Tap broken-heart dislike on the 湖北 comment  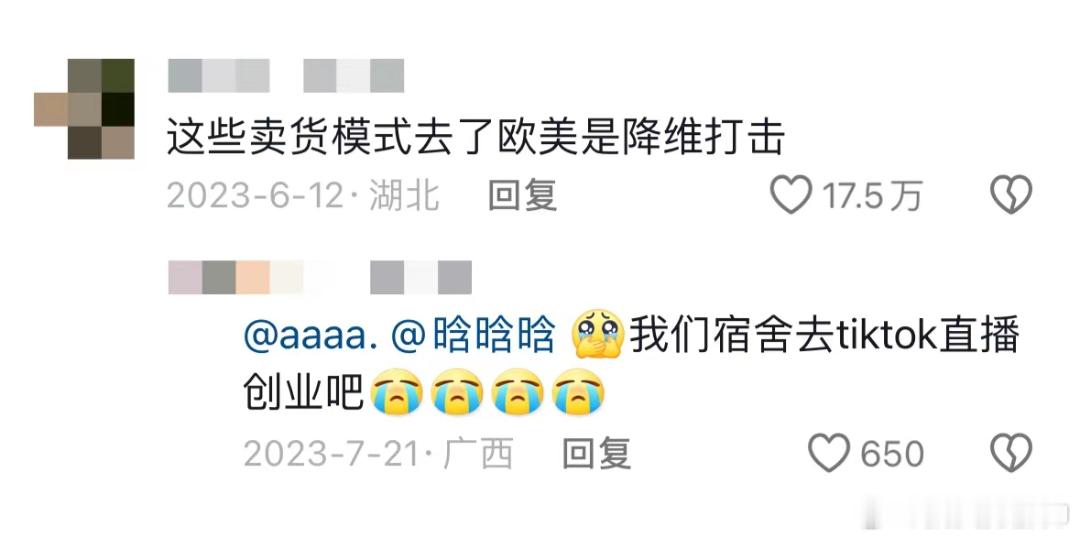coord(1011,195)
